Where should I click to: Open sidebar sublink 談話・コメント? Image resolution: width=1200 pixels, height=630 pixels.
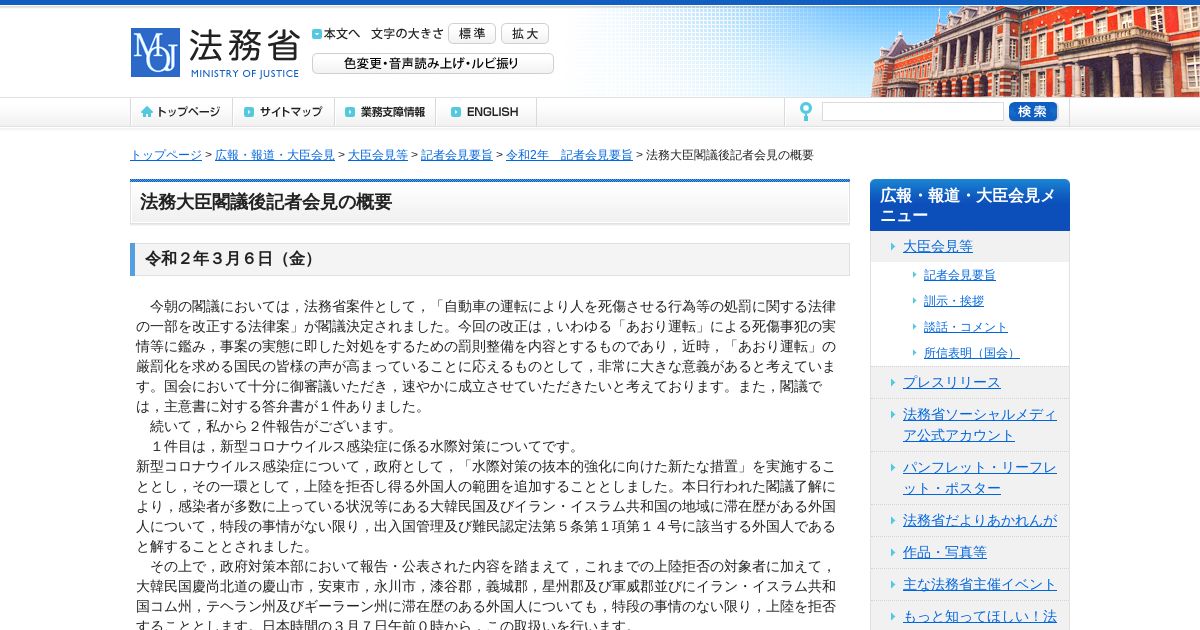(965, 327)
